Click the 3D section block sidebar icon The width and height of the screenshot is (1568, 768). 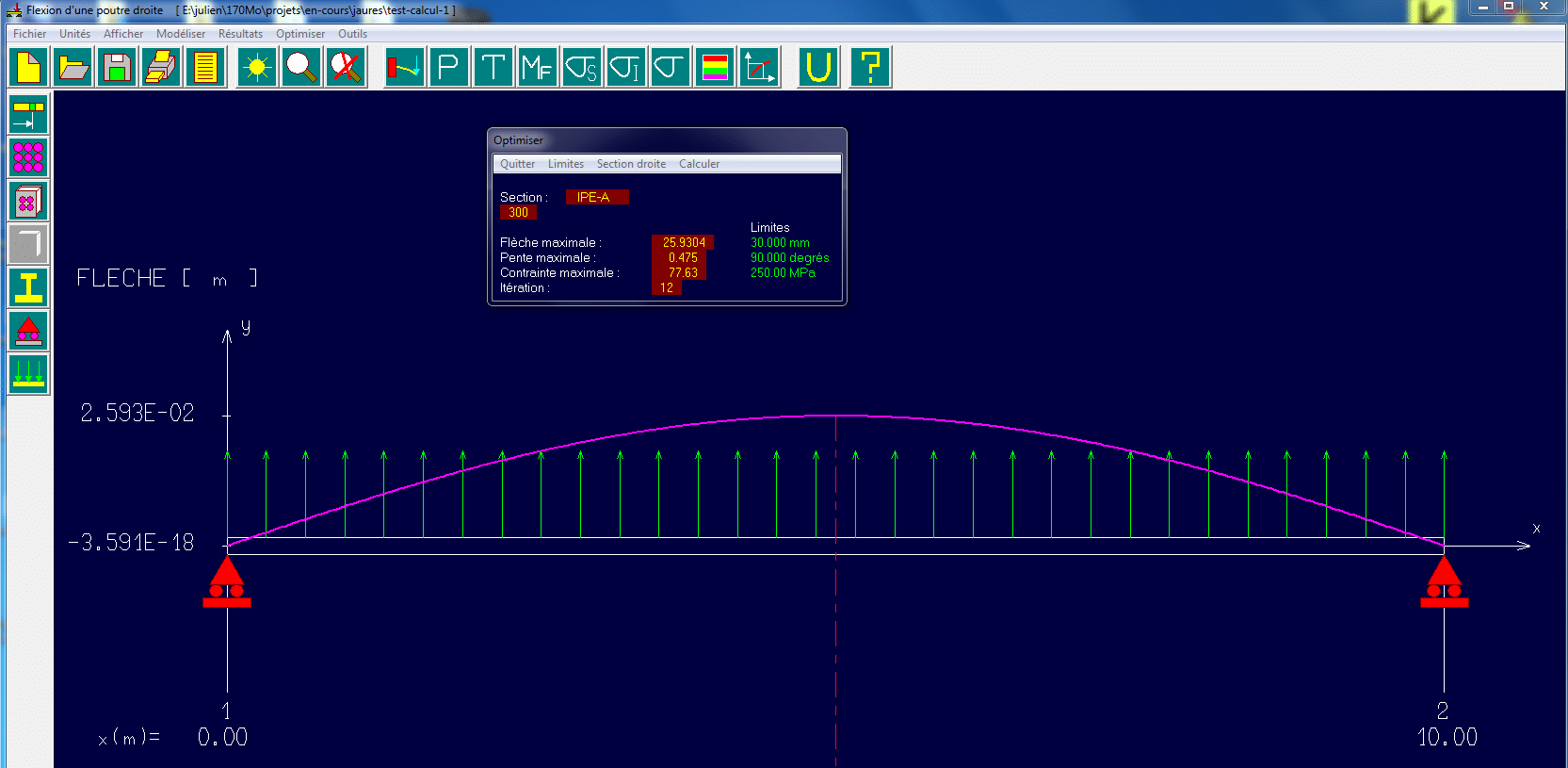[28, 202]
